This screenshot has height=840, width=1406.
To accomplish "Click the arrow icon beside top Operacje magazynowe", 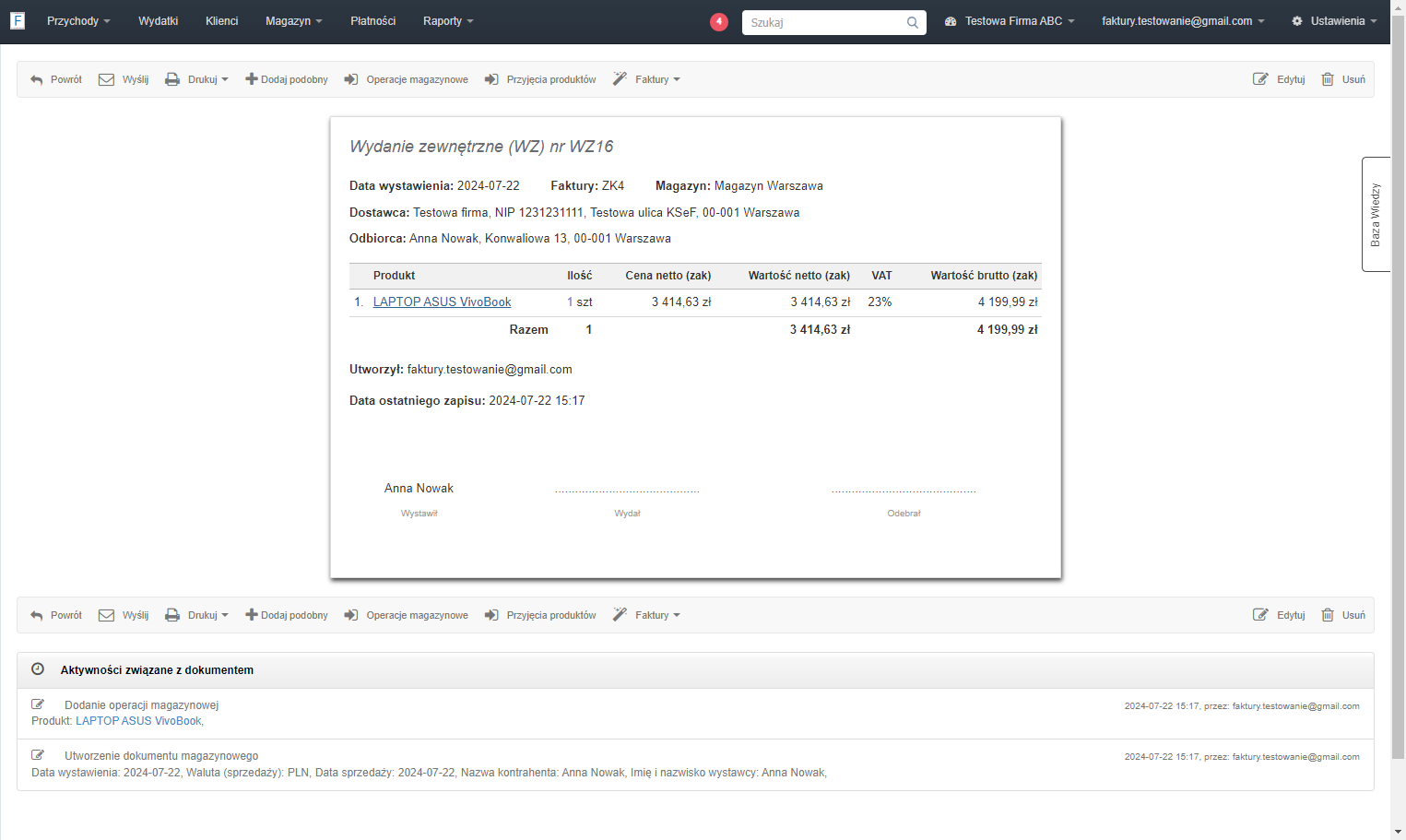I will pyautogui.click(x=351, y=79).
